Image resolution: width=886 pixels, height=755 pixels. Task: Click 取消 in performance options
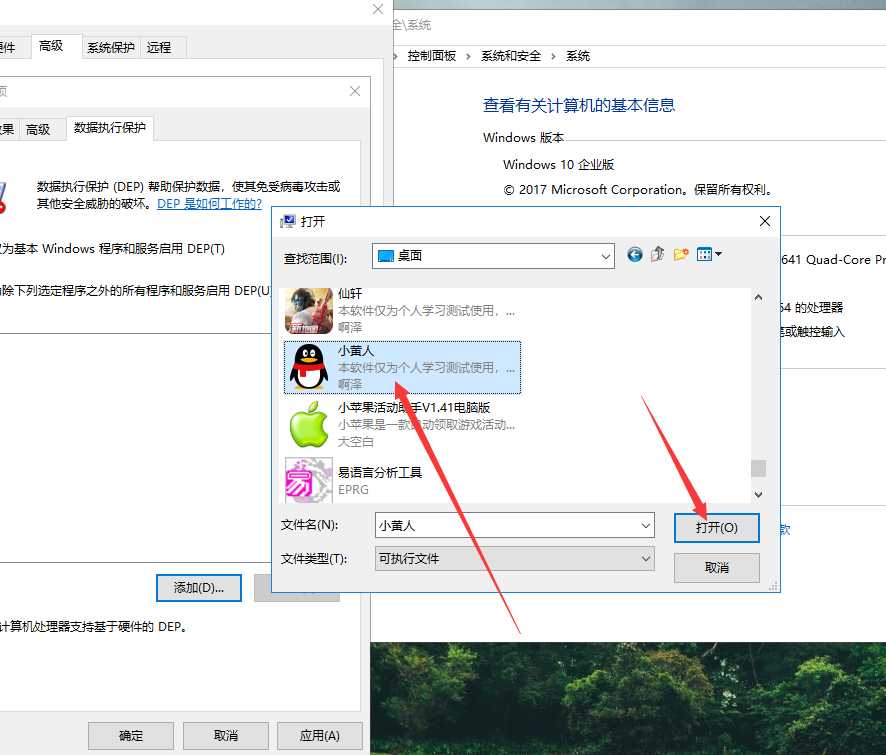(x=225, y=735)
